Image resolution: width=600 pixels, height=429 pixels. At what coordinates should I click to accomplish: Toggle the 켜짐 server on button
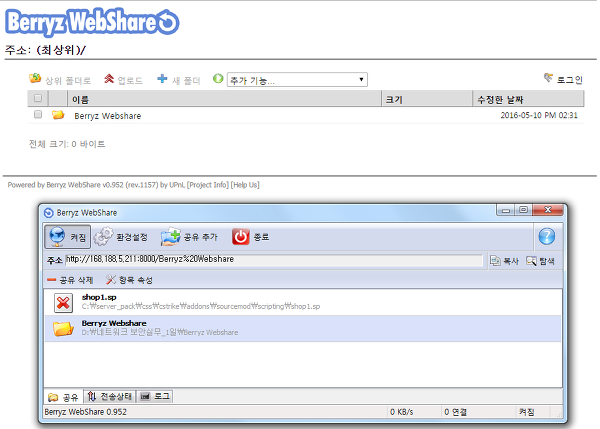pos(68,237)
